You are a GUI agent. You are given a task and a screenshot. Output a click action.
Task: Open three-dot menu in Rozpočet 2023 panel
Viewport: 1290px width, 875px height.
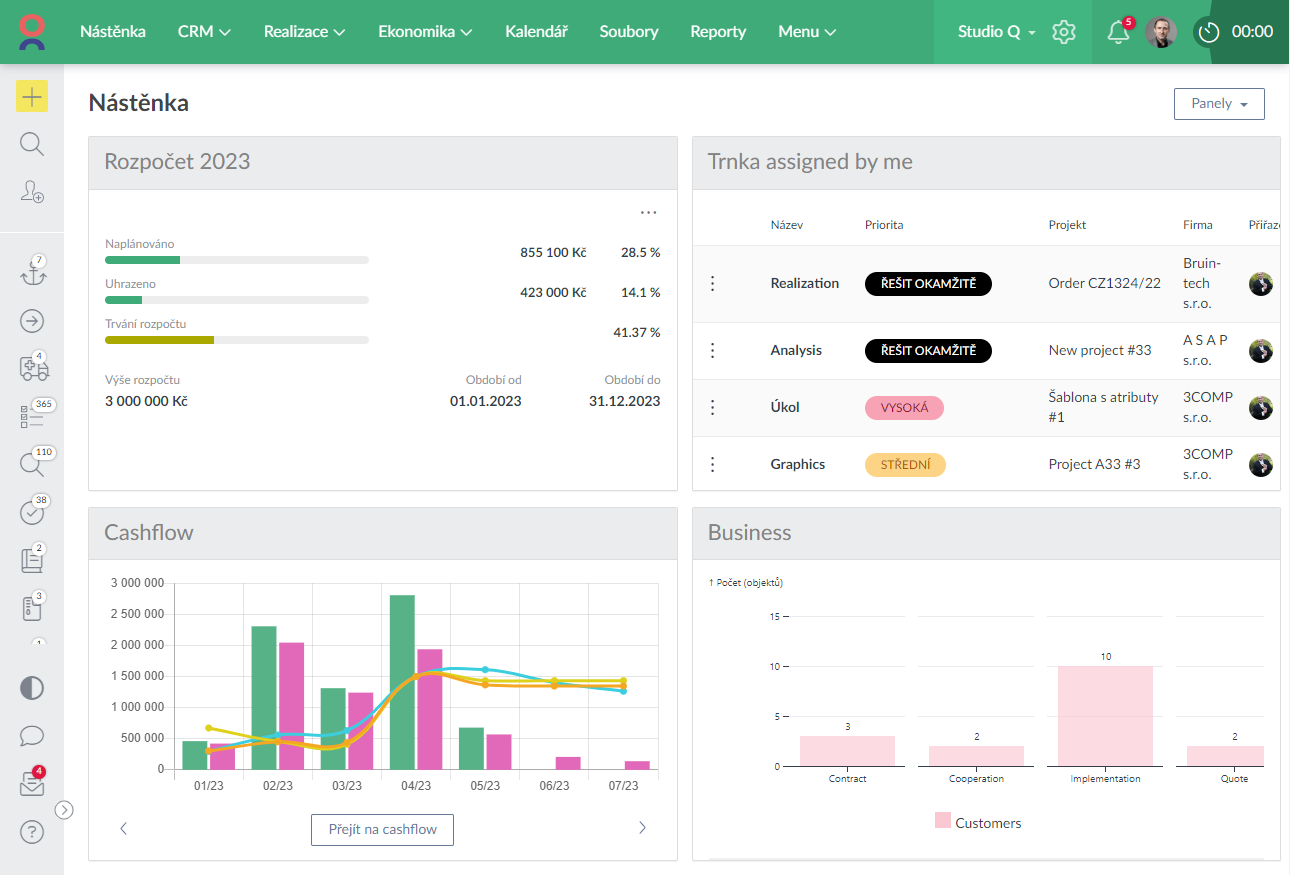pyautogui.click(x=649, y=212)
